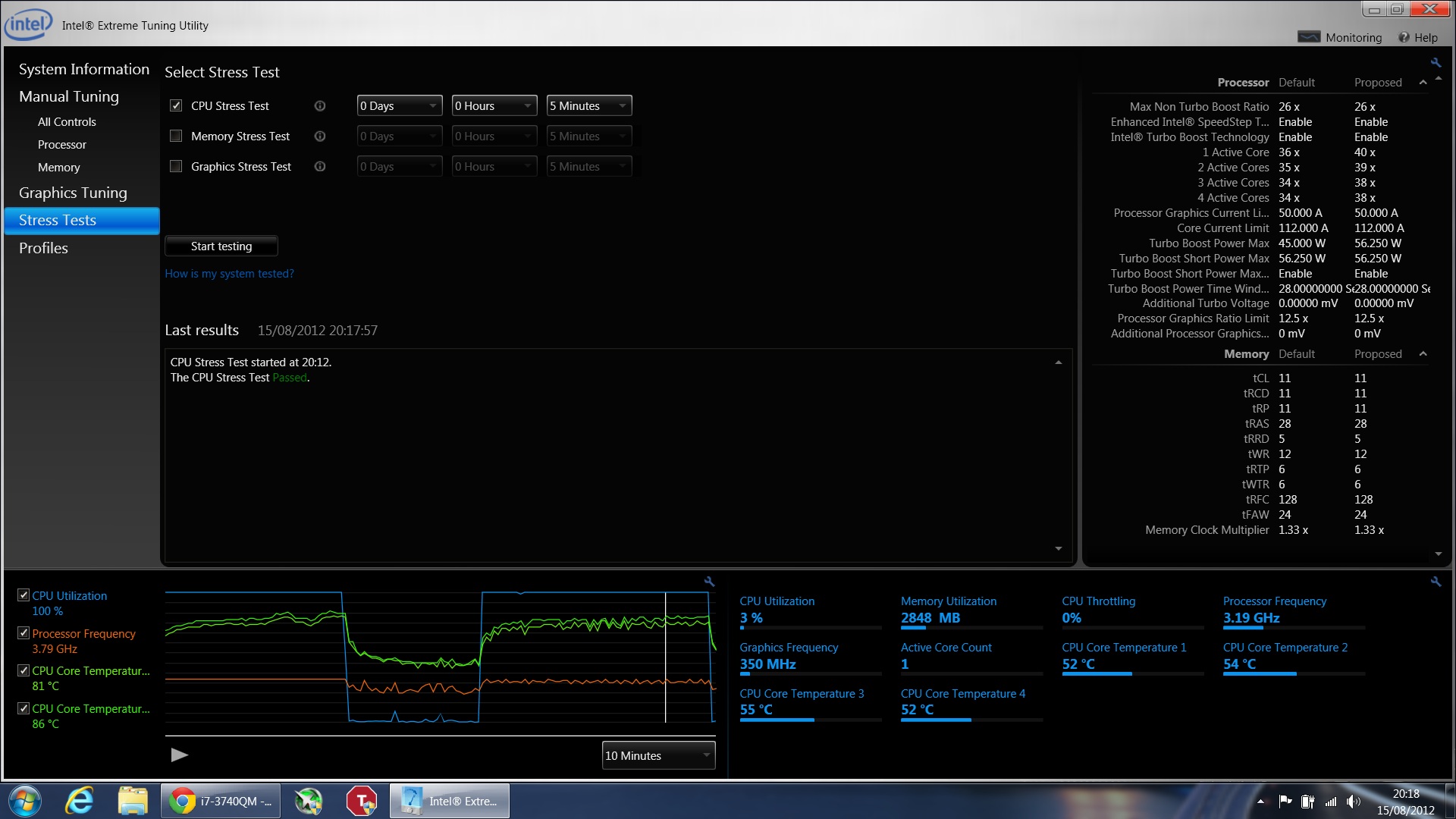The width and height of the screenshot is (1456, 819).
Task: Click the network signal tray icon
Action: click(x=1331, y=801)
